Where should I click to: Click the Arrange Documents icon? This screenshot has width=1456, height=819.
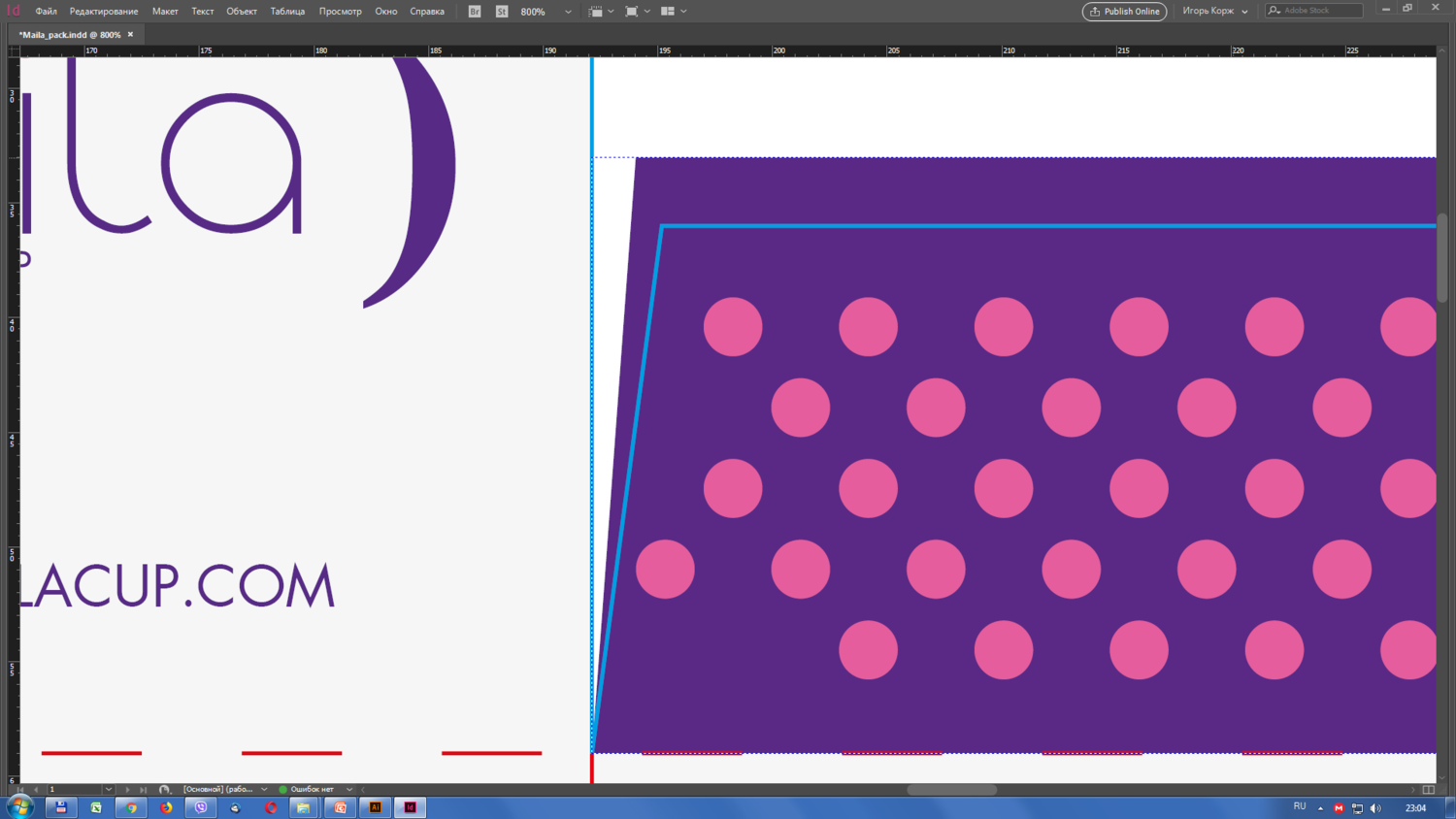tap(668, 12)
